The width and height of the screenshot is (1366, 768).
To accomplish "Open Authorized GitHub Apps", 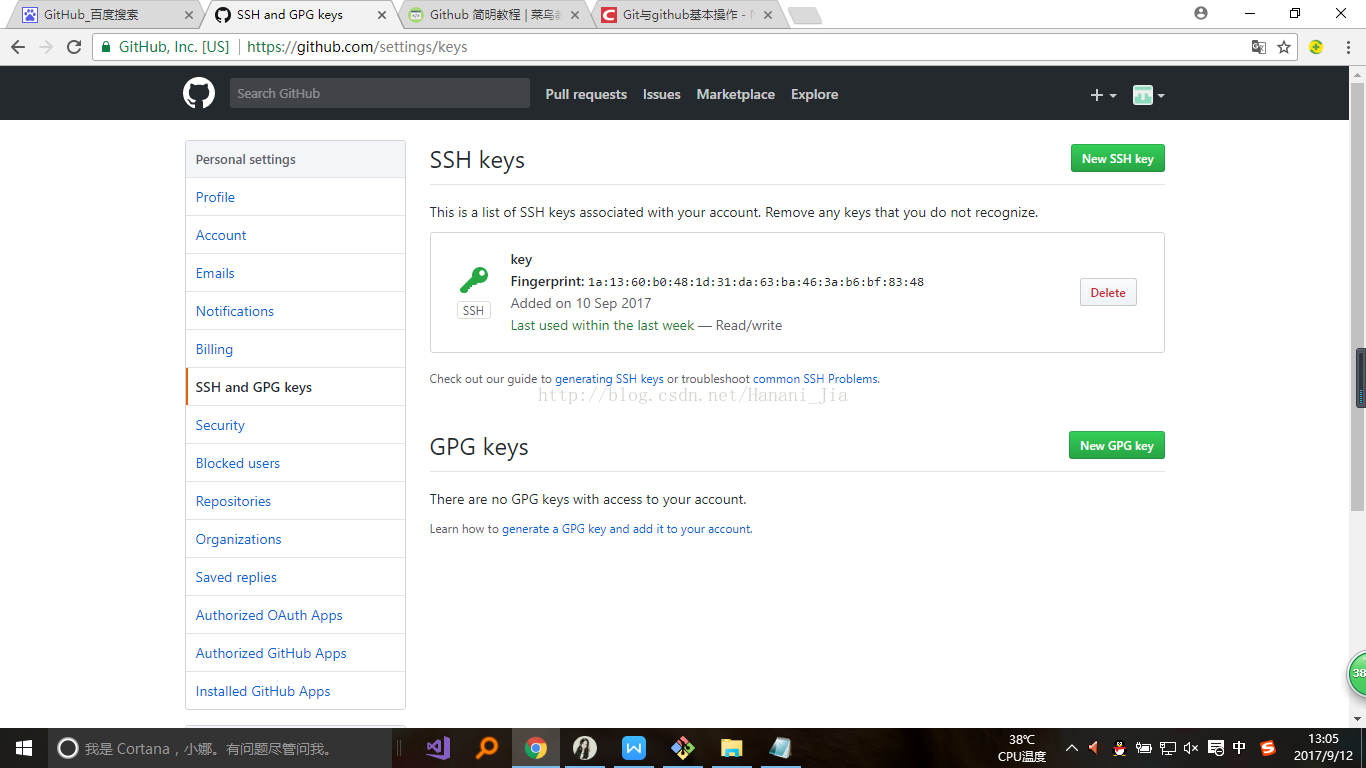I will [295, 653].
